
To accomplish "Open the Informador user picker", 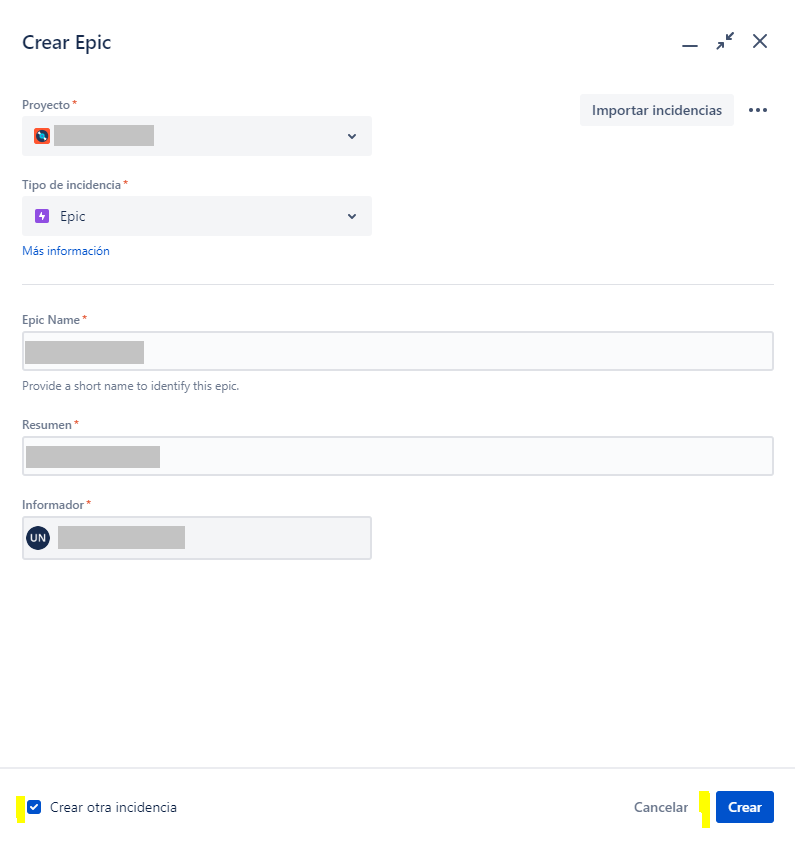I will (x=197, y=538).
